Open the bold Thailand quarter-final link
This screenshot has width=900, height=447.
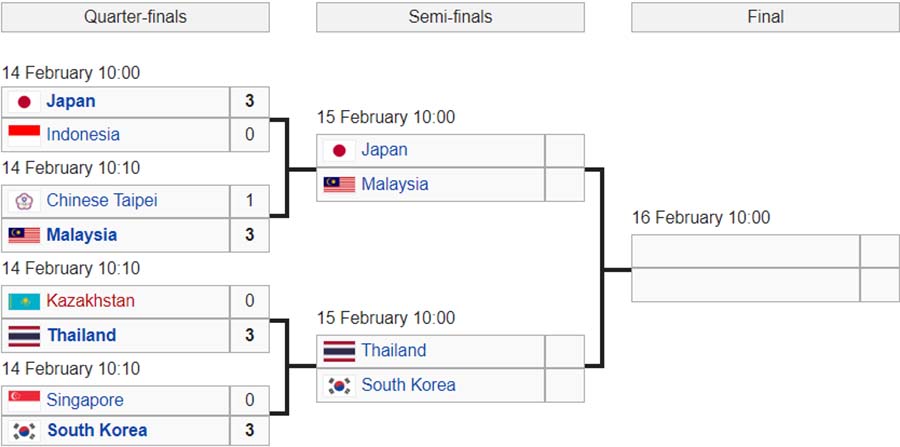pyautogui.click(x=82, y=336)
